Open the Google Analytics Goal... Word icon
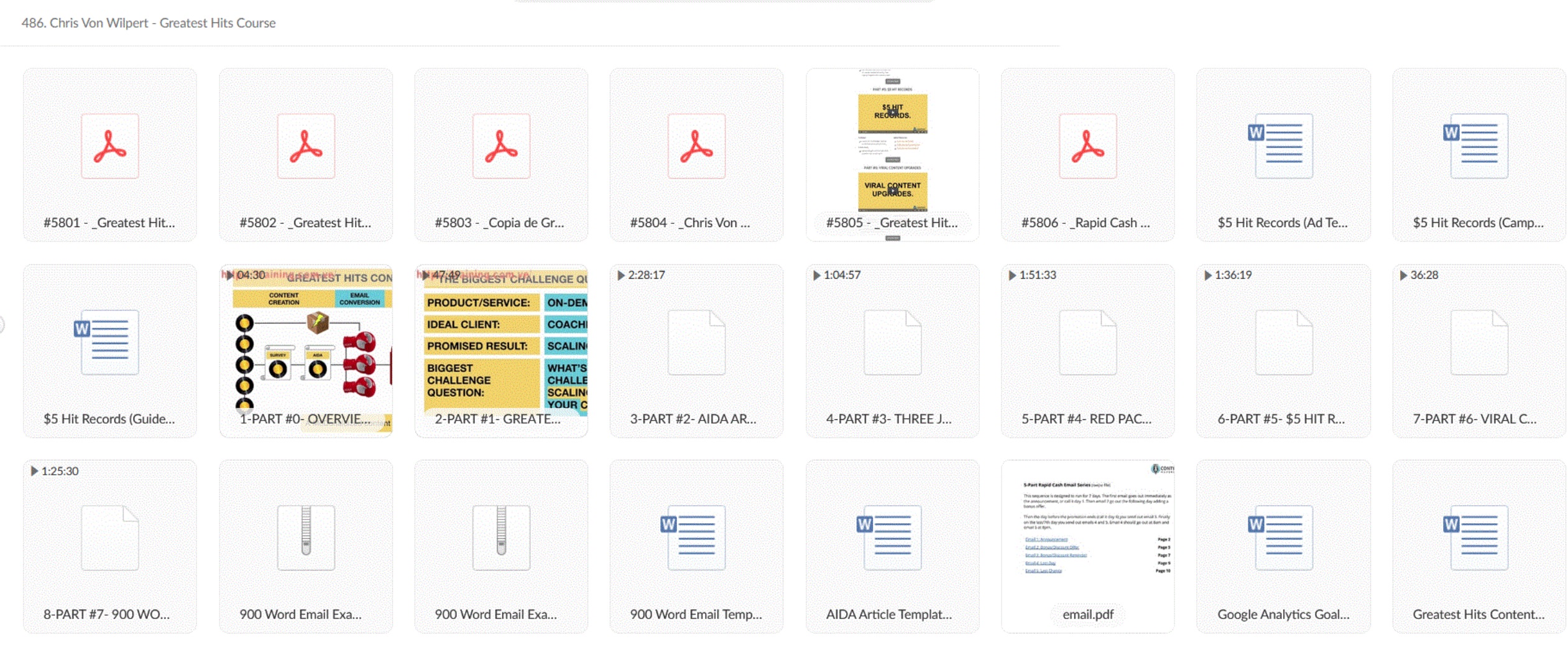Image resolution: width=1568 pixels, height=647 pixels. [x=1280, y=538]
